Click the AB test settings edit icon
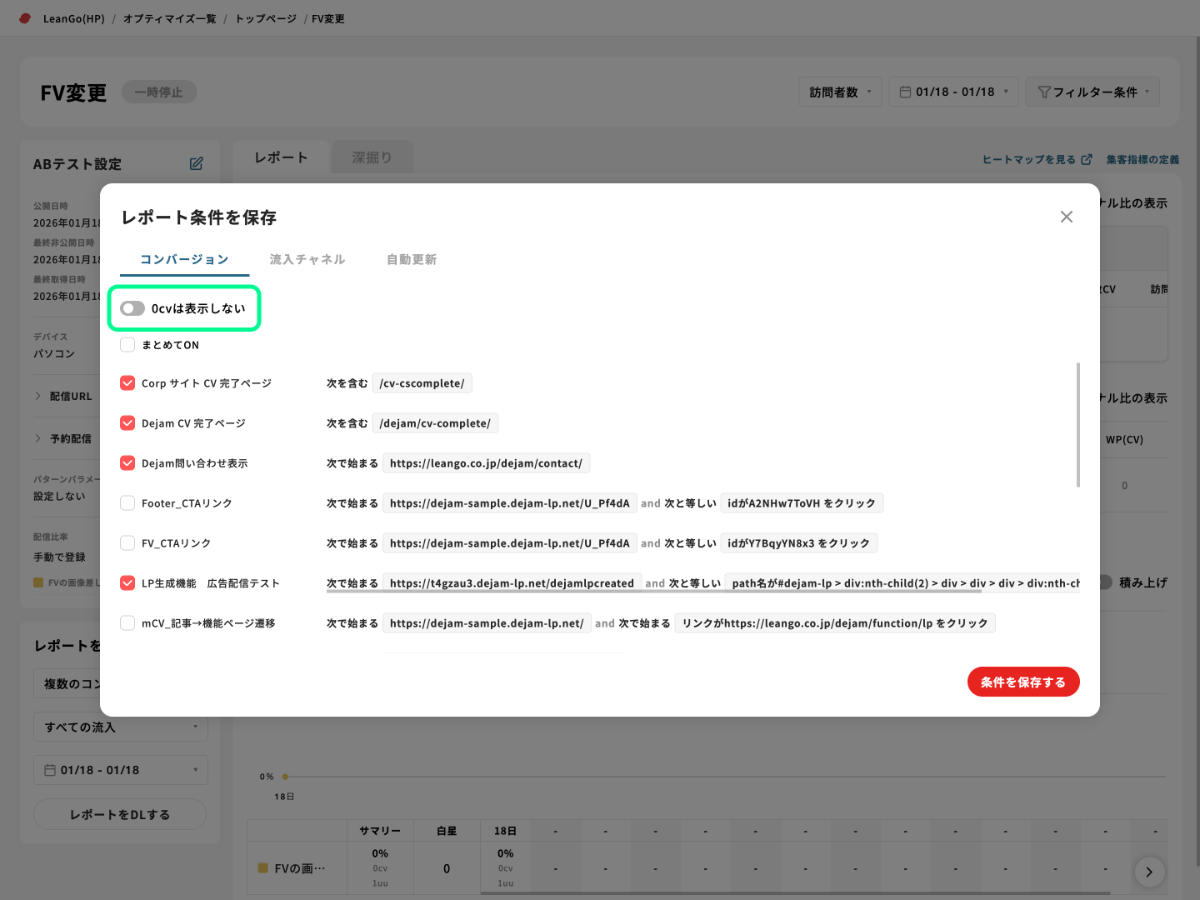The image size is (1200, 900). [197, 163]
